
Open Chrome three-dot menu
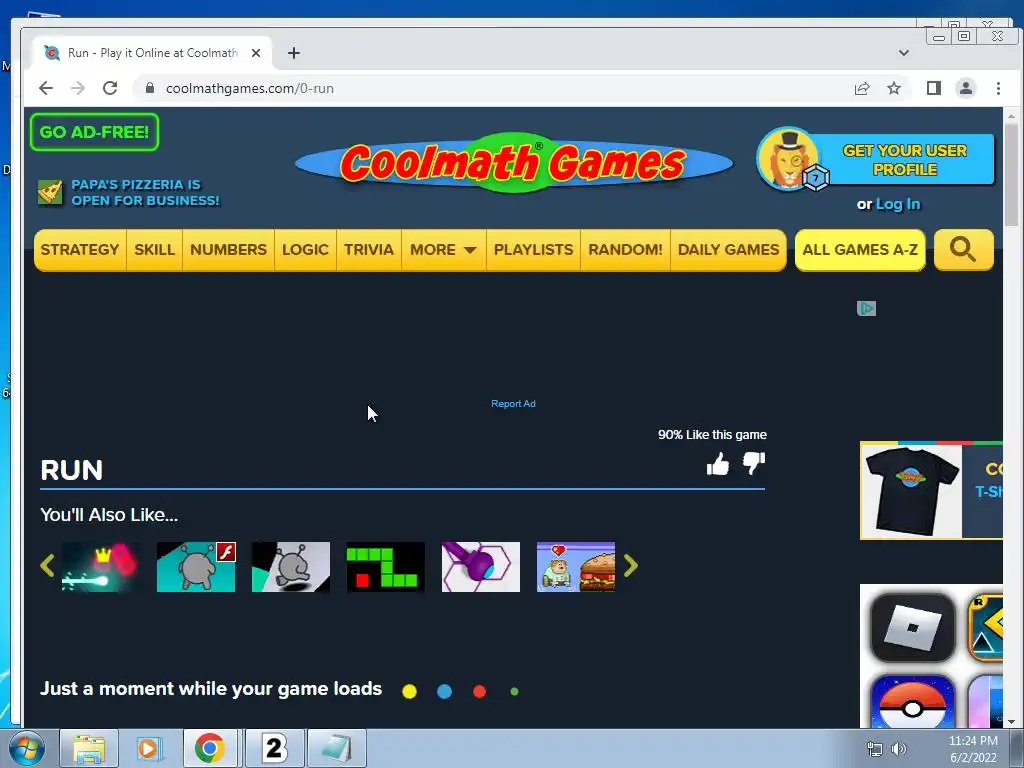pos(998,88)
